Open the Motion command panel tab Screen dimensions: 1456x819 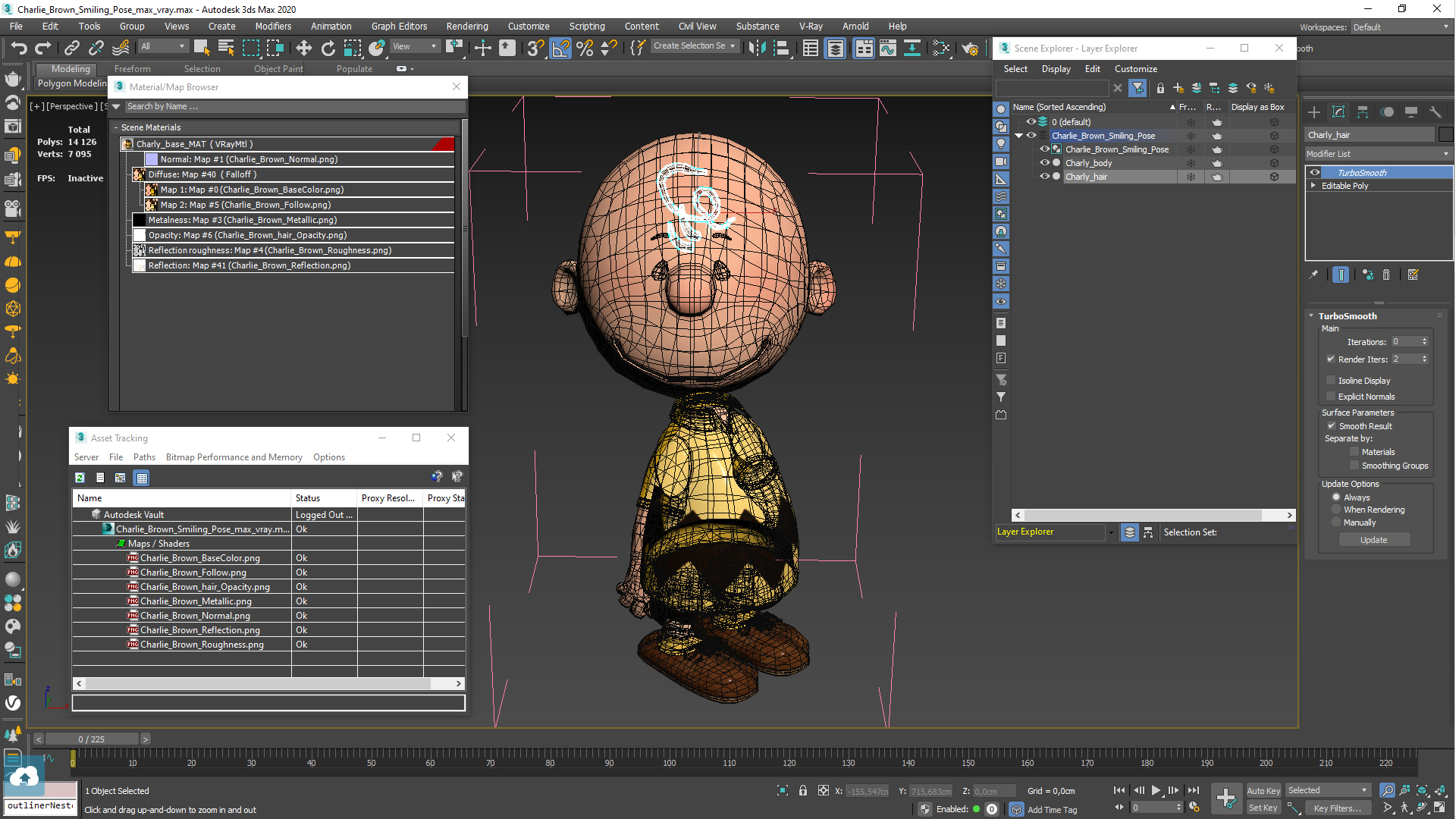click(x=1387, y=112)
